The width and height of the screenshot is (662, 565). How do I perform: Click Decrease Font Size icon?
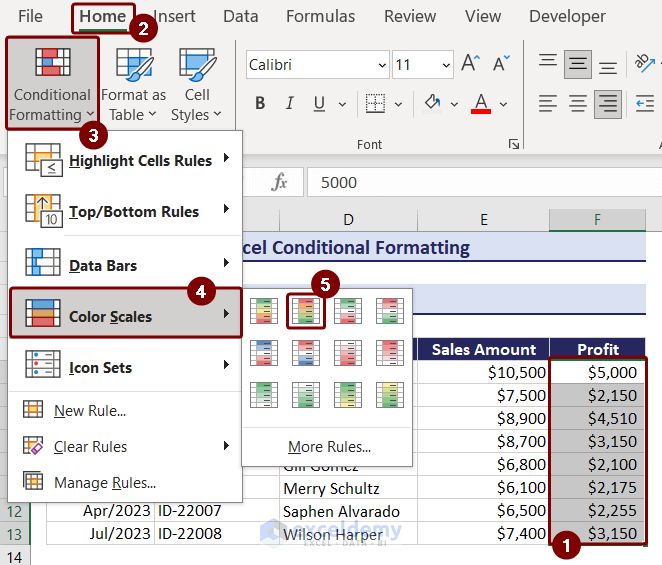point(501,64)
